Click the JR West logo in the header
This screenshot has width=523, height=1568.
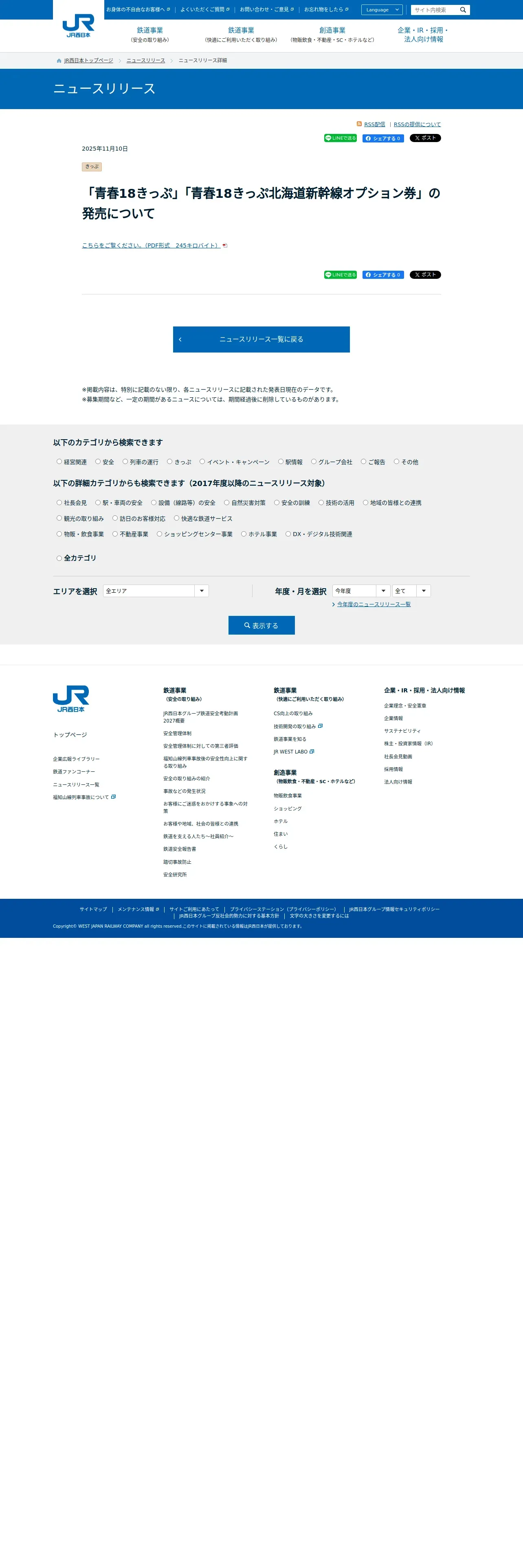[79, 26]
